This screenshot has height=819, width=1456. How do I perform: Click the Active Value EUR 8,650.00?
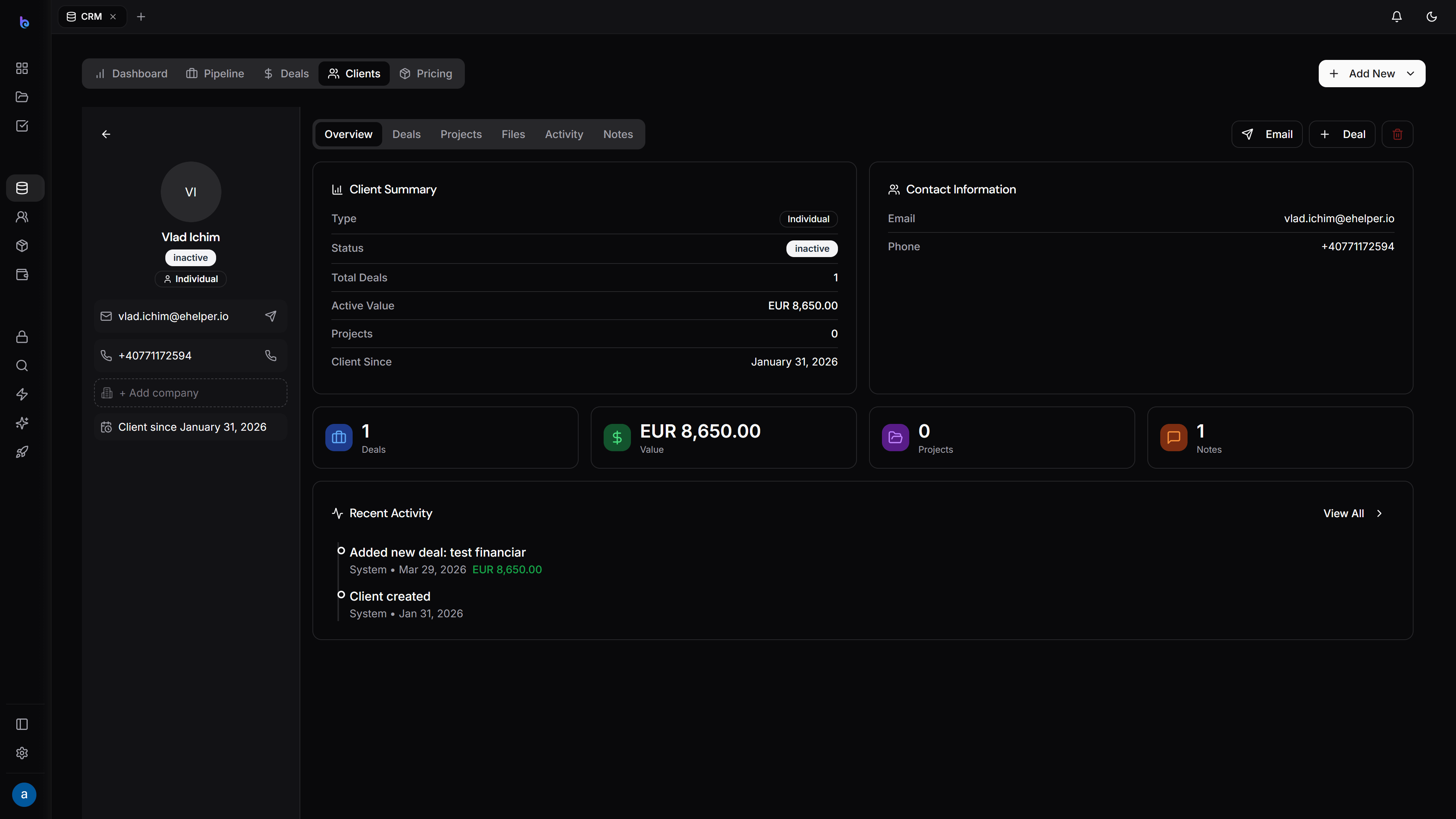coord(803,305)
